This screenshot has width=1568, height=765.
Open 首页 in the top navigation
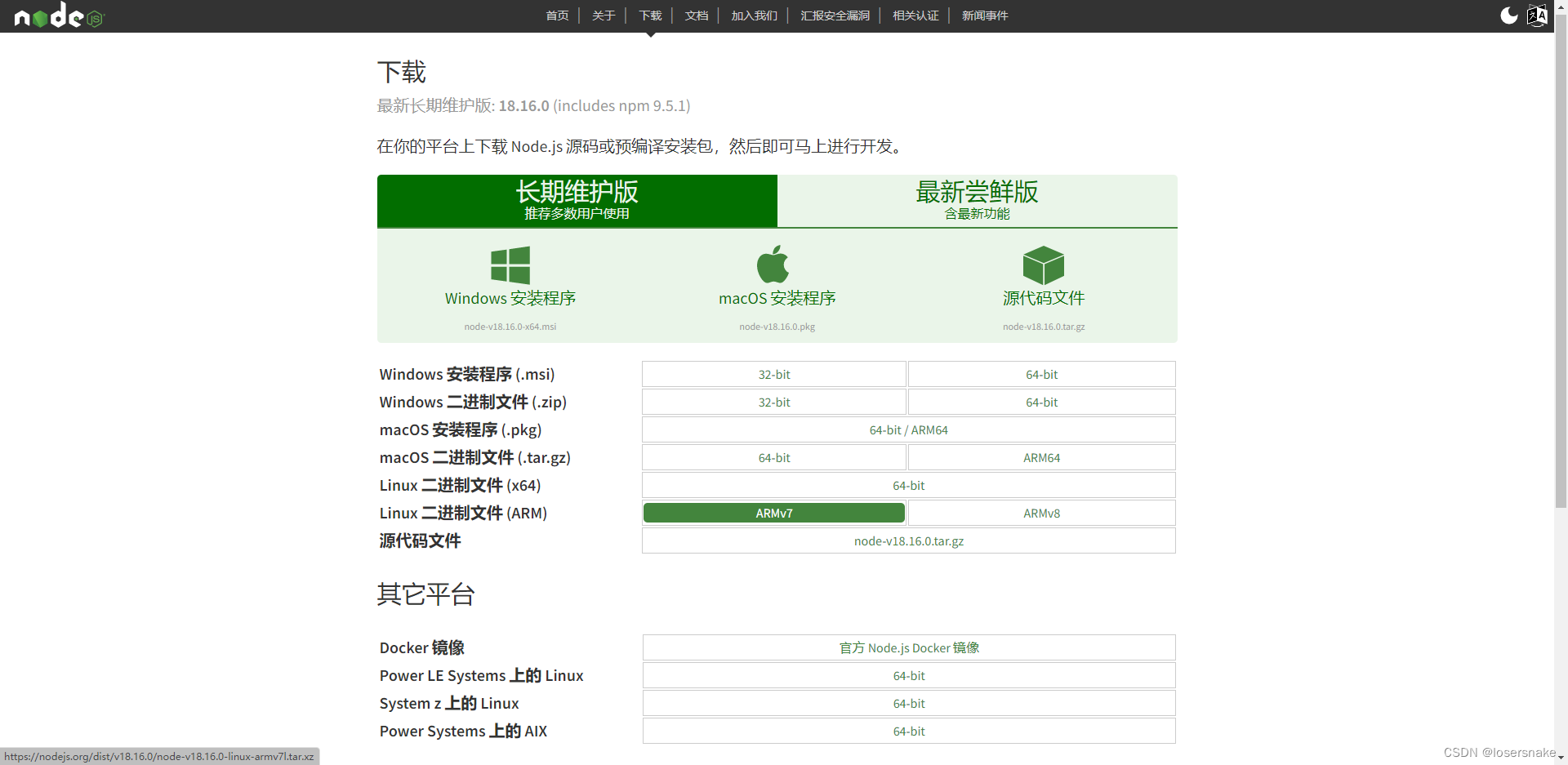[x=557, y=16]
